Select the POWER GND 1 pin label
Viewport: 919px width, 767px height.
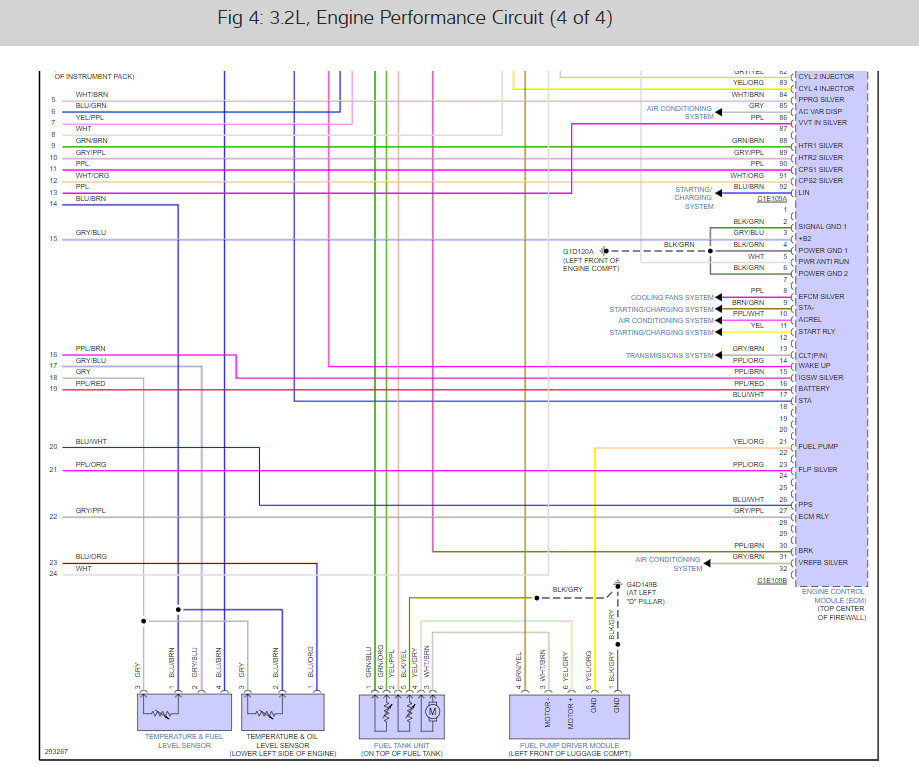823,250
